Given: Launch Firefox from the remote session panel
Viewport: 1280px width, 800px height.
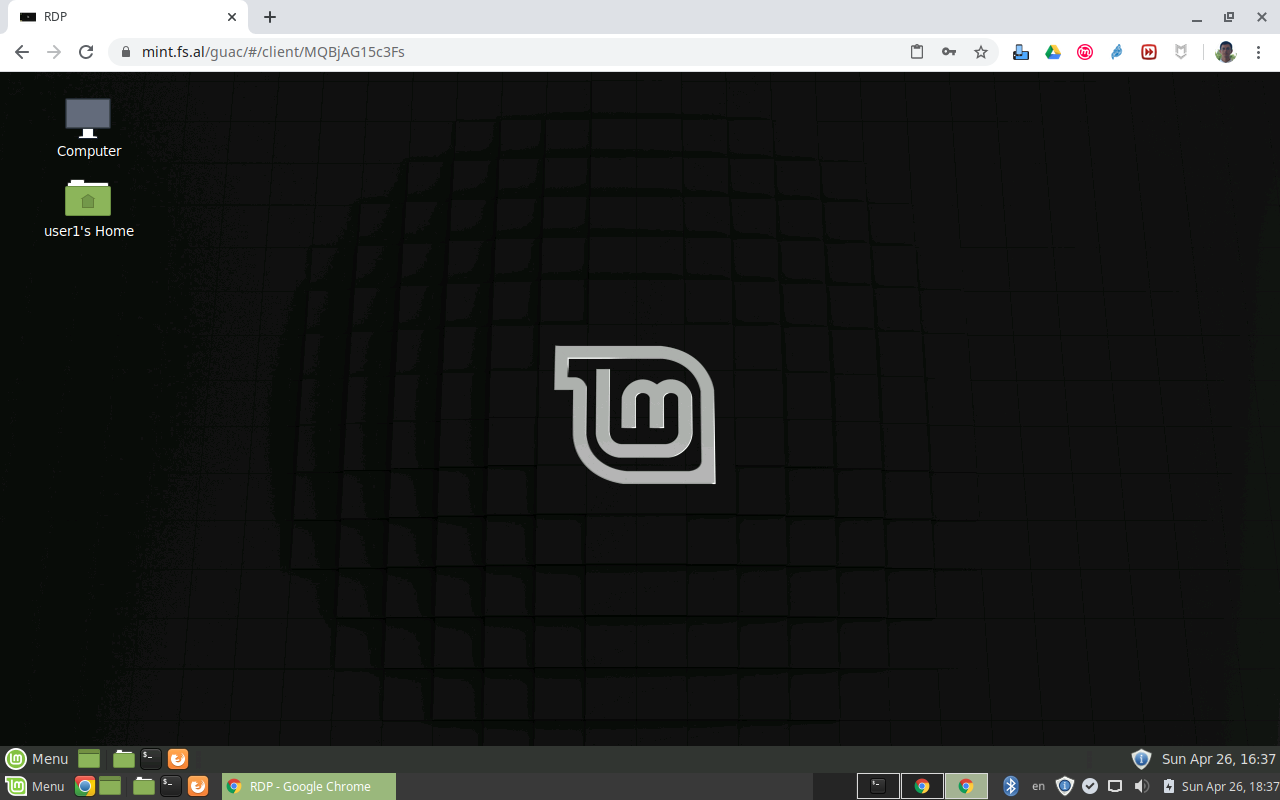Looking at the screenshot, I should 178,759.
